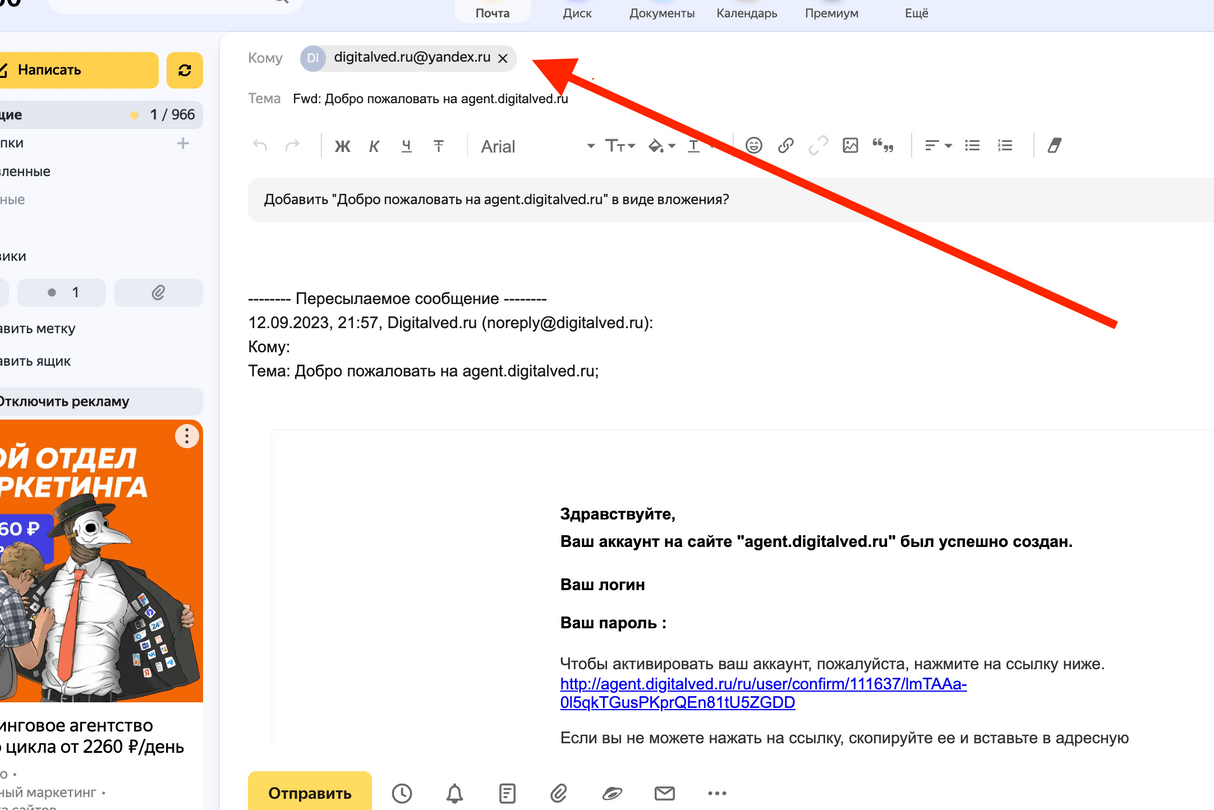1214x810 pixels.
Task: Click the plus icon to add a folder
Action: click(183, 143)
